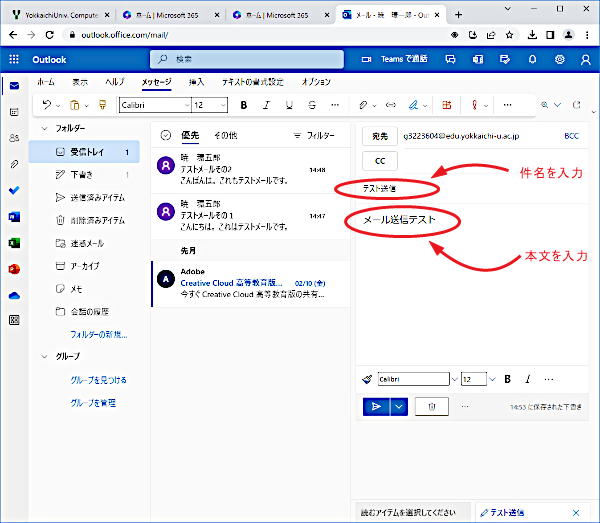Click the BCC link
The height and width of the screenshot is (523, 600).
click(571, 136)
